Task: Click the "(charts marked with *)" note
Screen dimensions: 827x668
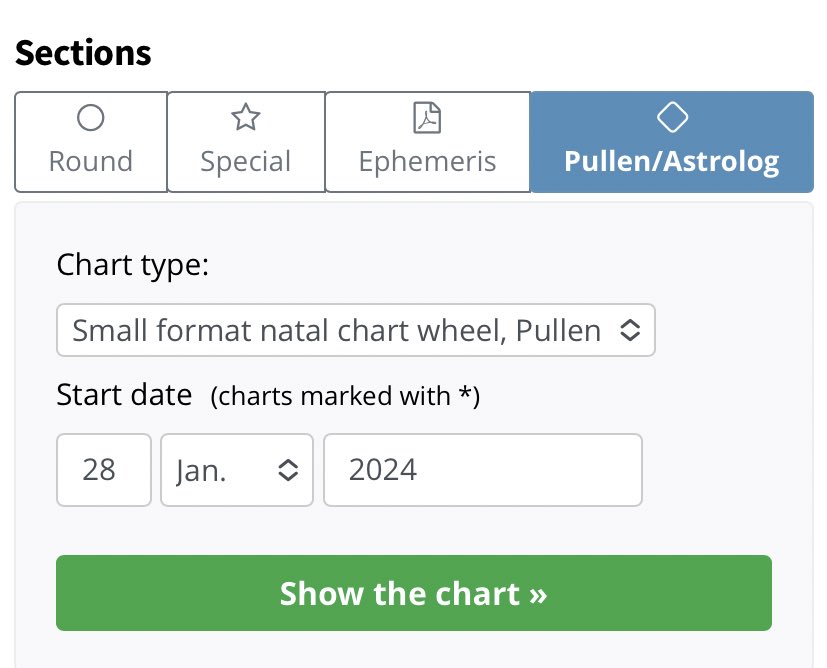Action: pyautogui.click(x=345, y=397)
